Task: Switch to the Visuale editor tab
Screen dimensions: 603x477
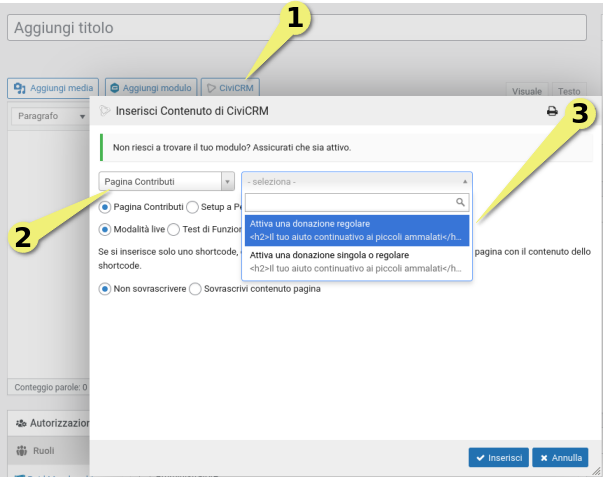Action: 527,91
